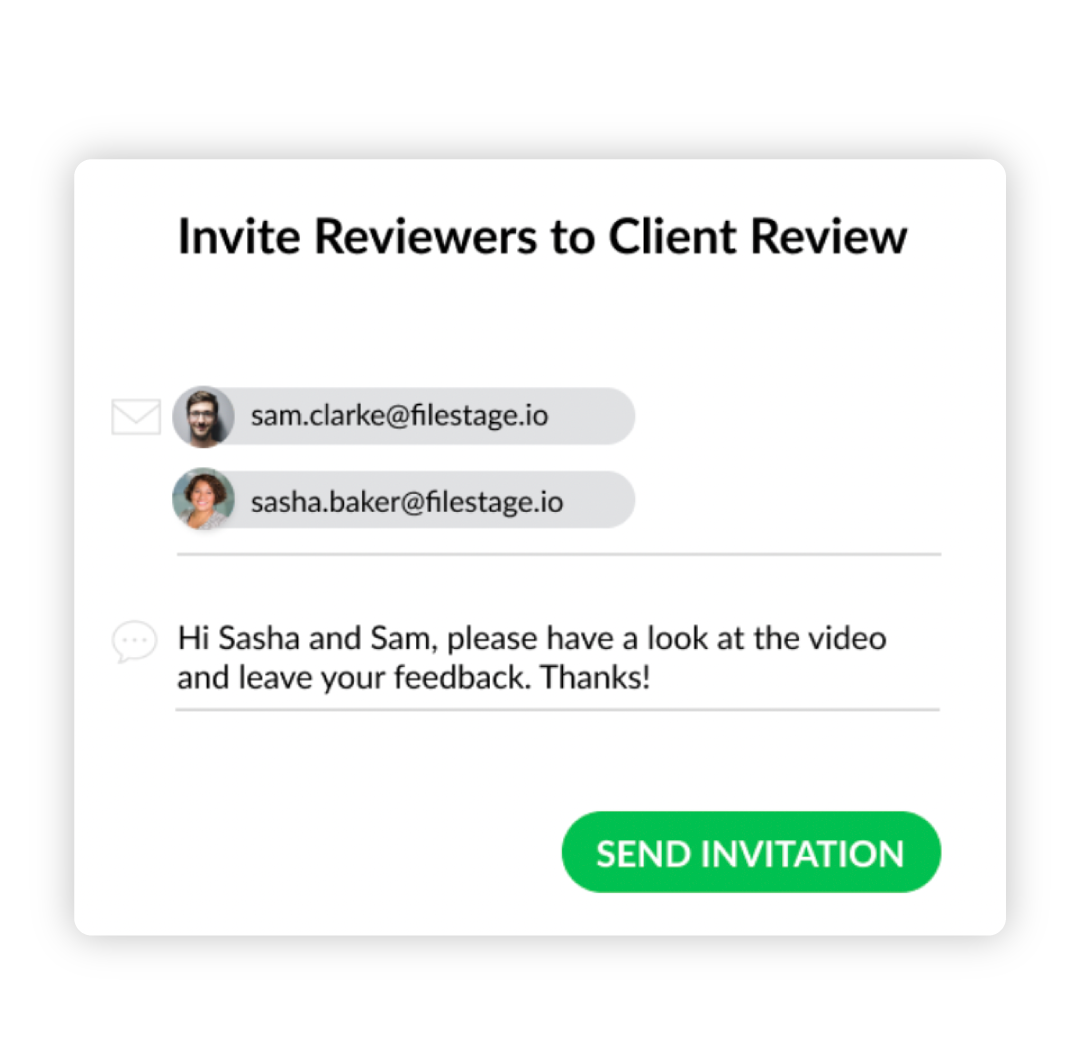Image resolution: width=1069 pixels, height=1052 pixels.
Task: Click the word Thanks! in the message
Action: 594,678
